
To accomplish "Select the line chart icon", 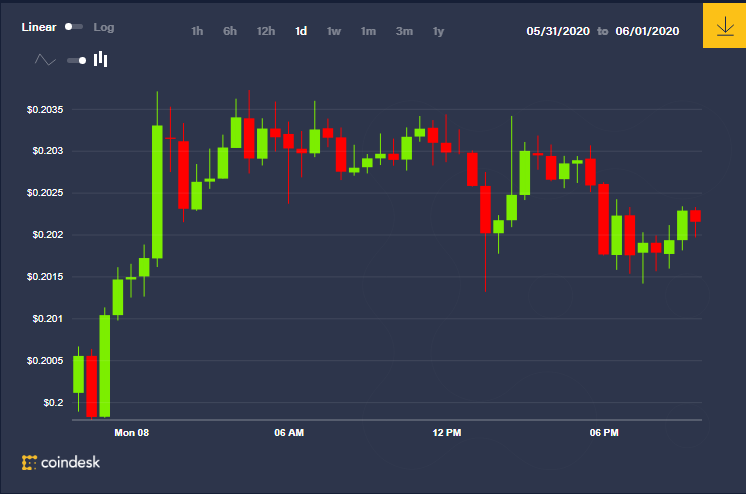I will (45, 60).
